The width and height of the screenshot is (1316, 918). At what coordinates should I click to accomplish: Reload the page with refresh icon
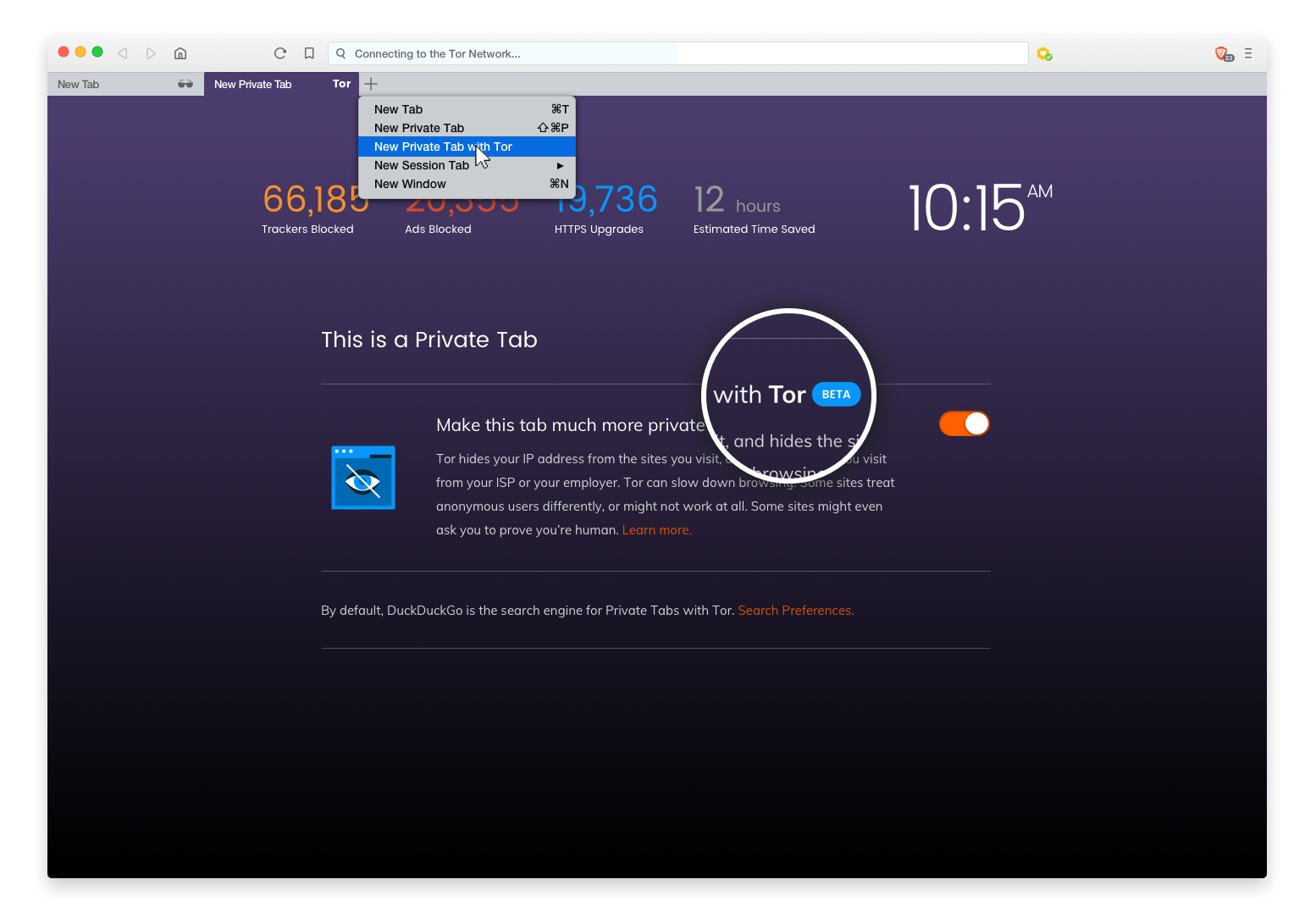click(280, 53)
